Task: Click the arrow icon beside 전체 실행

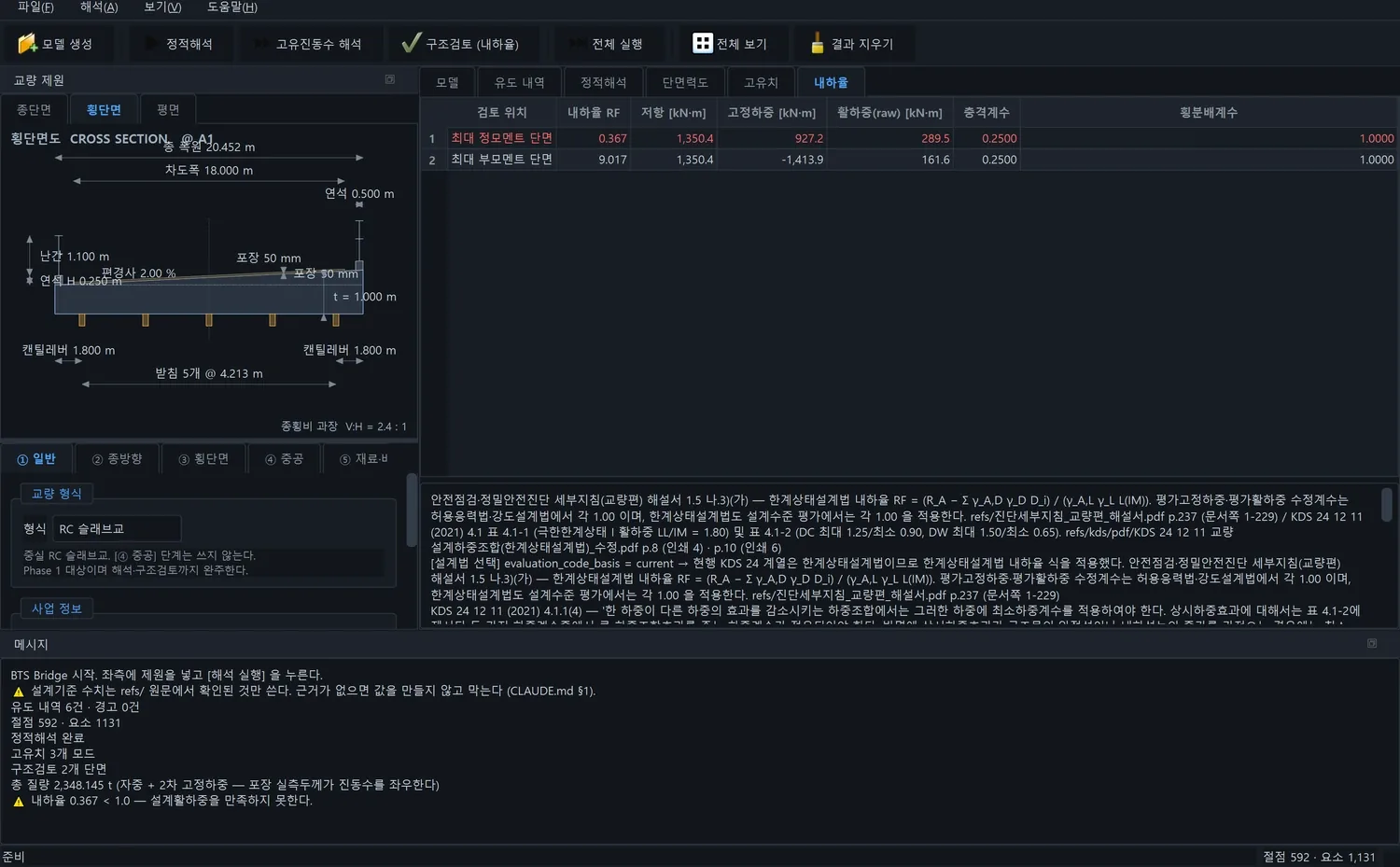Action: [578, 44]
